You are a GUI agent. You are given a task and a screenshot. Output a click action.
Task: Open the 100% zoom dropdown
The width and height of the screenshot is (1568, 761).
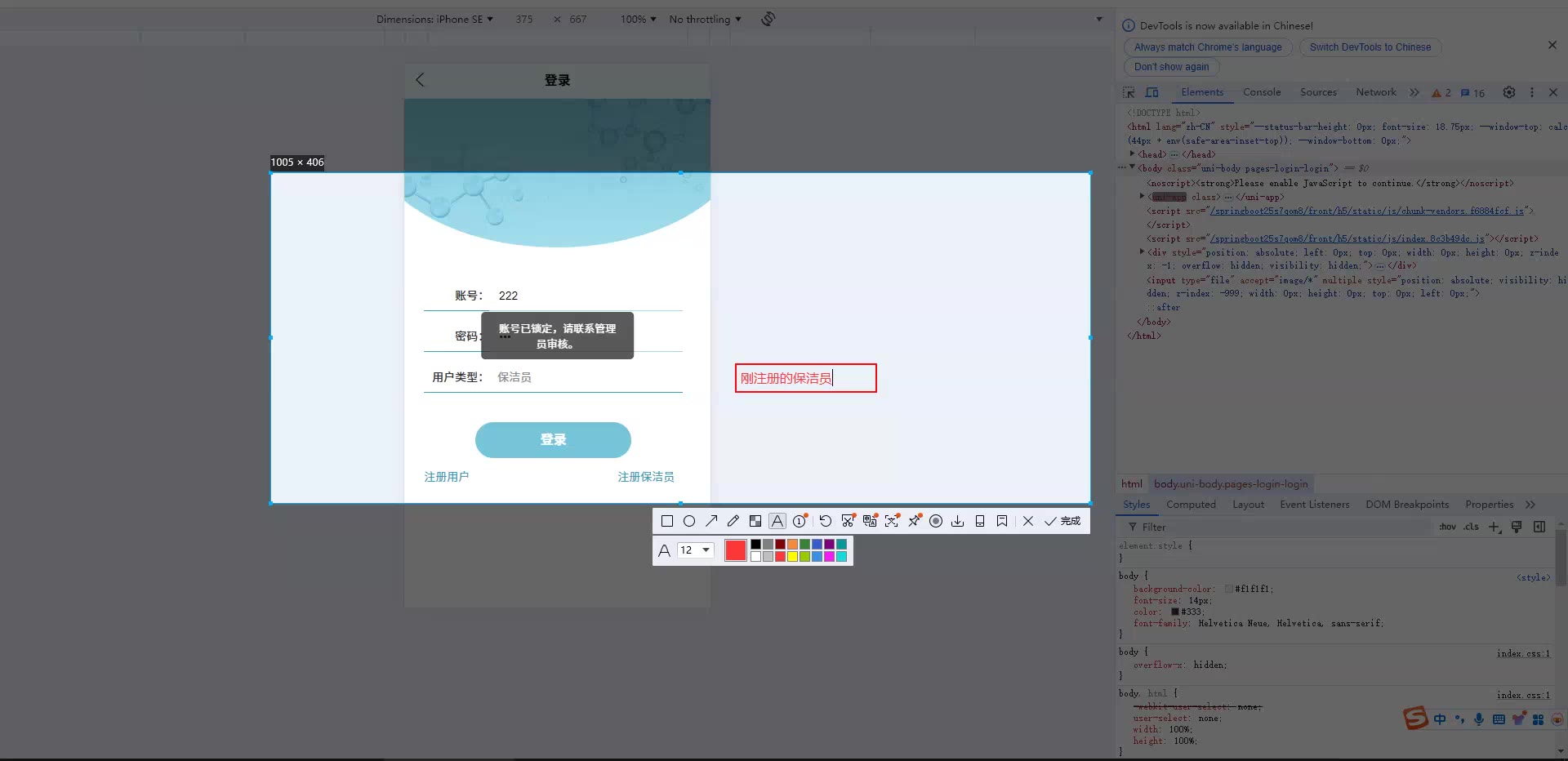tap(638, 19)
